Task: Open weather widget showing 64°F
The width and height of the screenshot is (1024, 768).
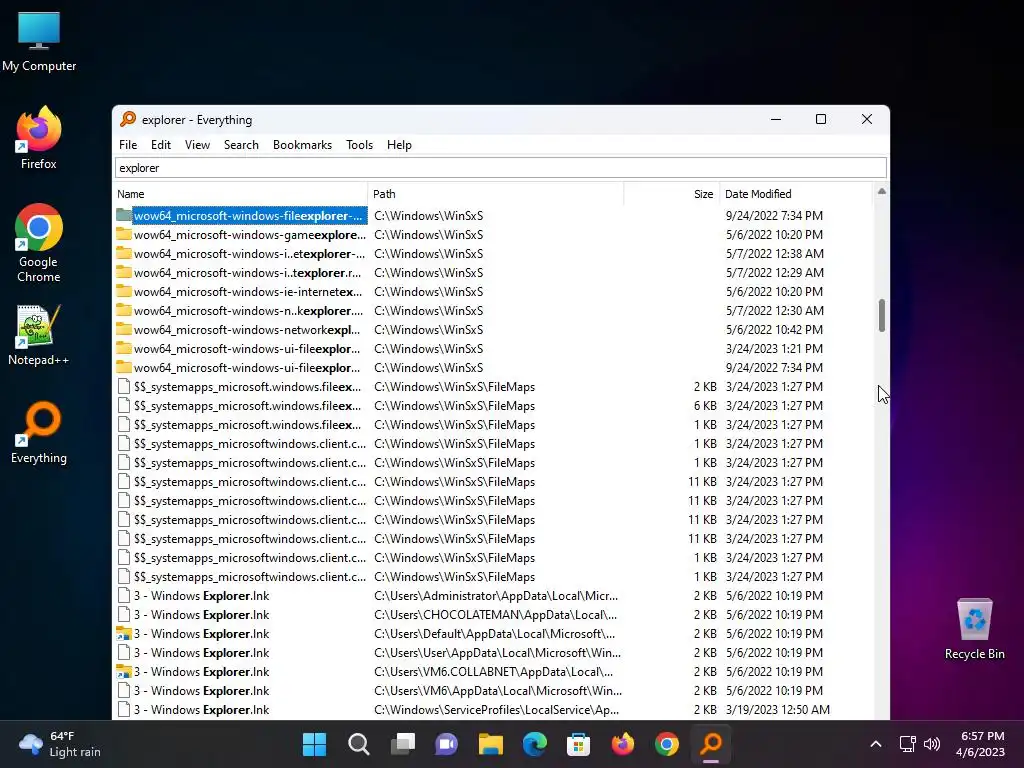Action: click(60, 744)
